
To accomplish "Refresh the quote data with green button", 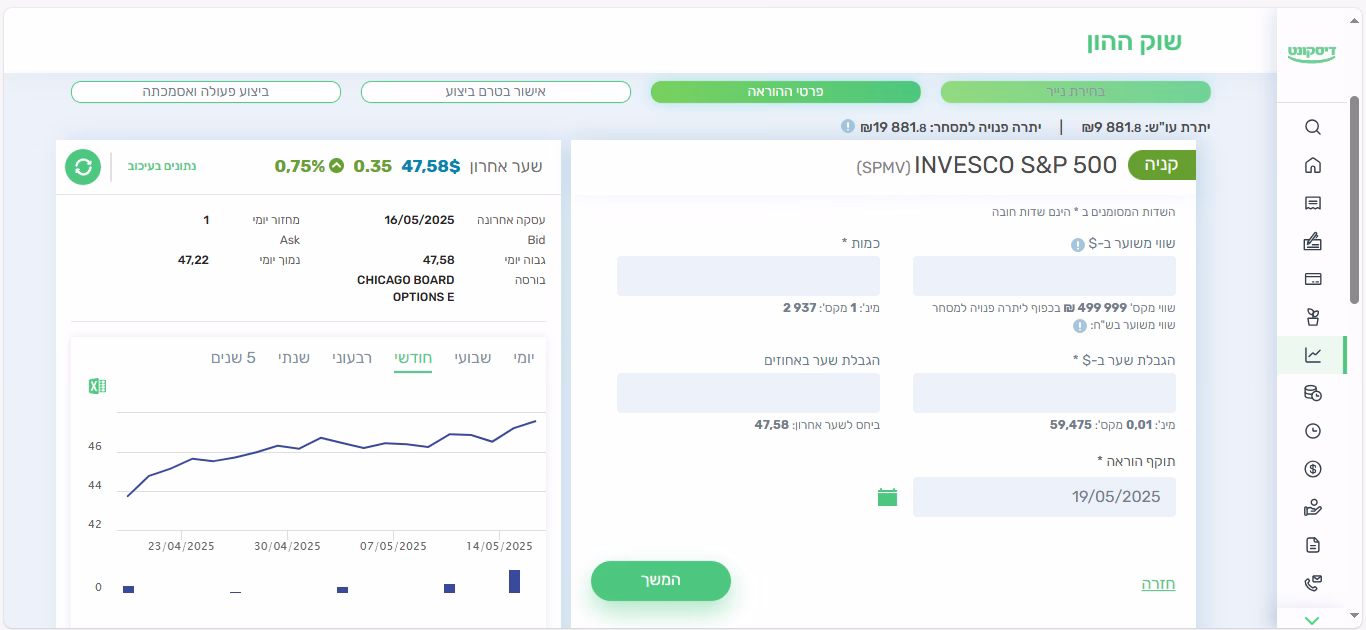I will click(x=83, y=167).
